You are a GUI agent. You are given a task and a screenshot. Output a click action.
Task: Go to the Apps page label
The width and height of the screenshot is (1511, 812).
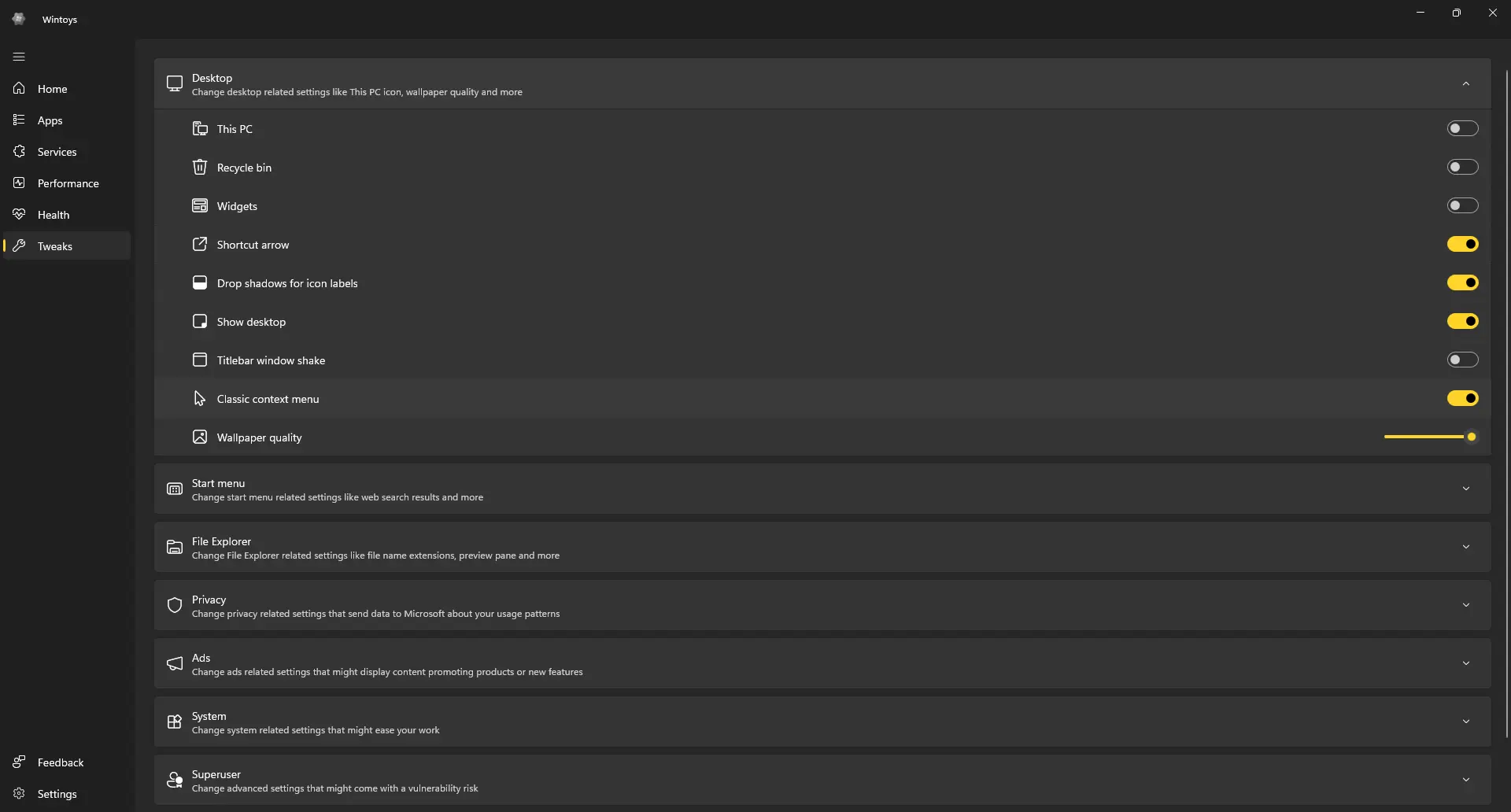click(50, 120)
